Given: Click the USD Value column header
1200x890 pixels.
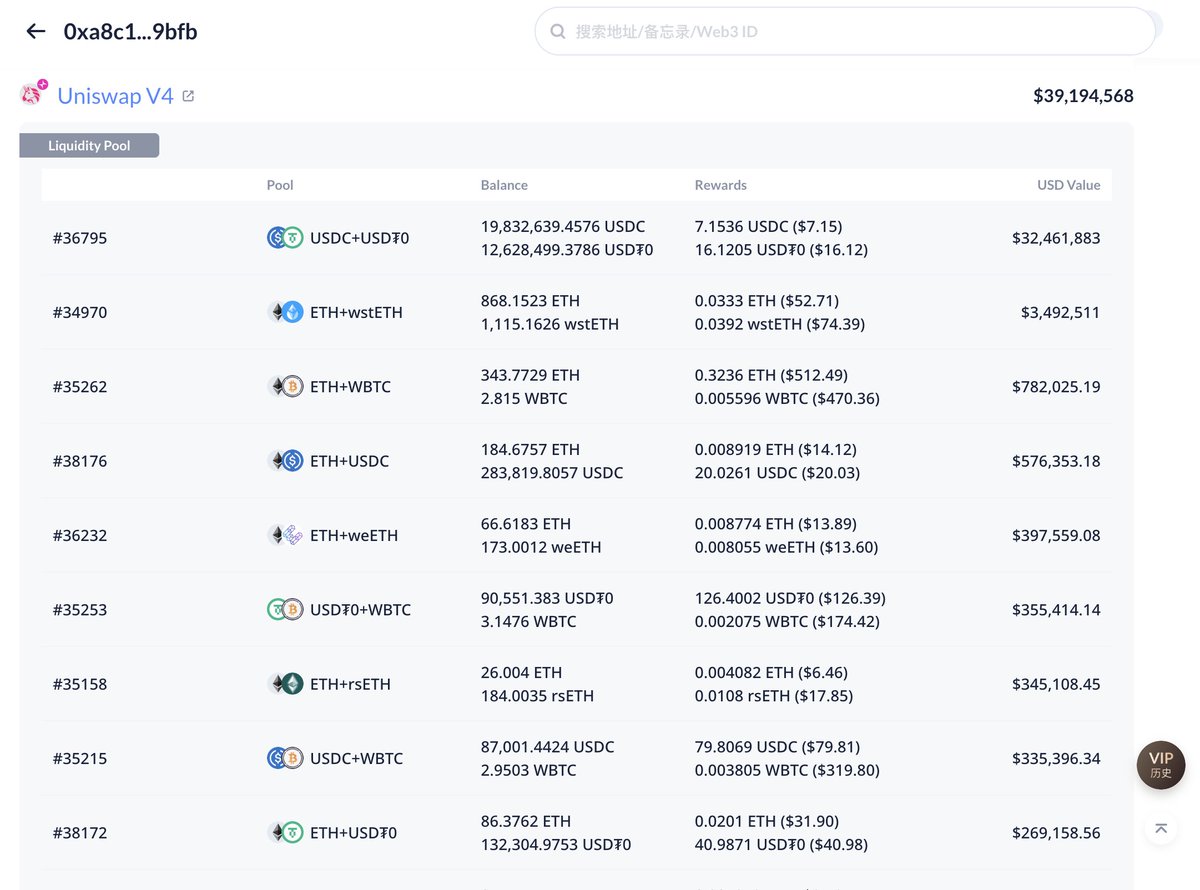Looking at the screenshot, I should 1069,185.
